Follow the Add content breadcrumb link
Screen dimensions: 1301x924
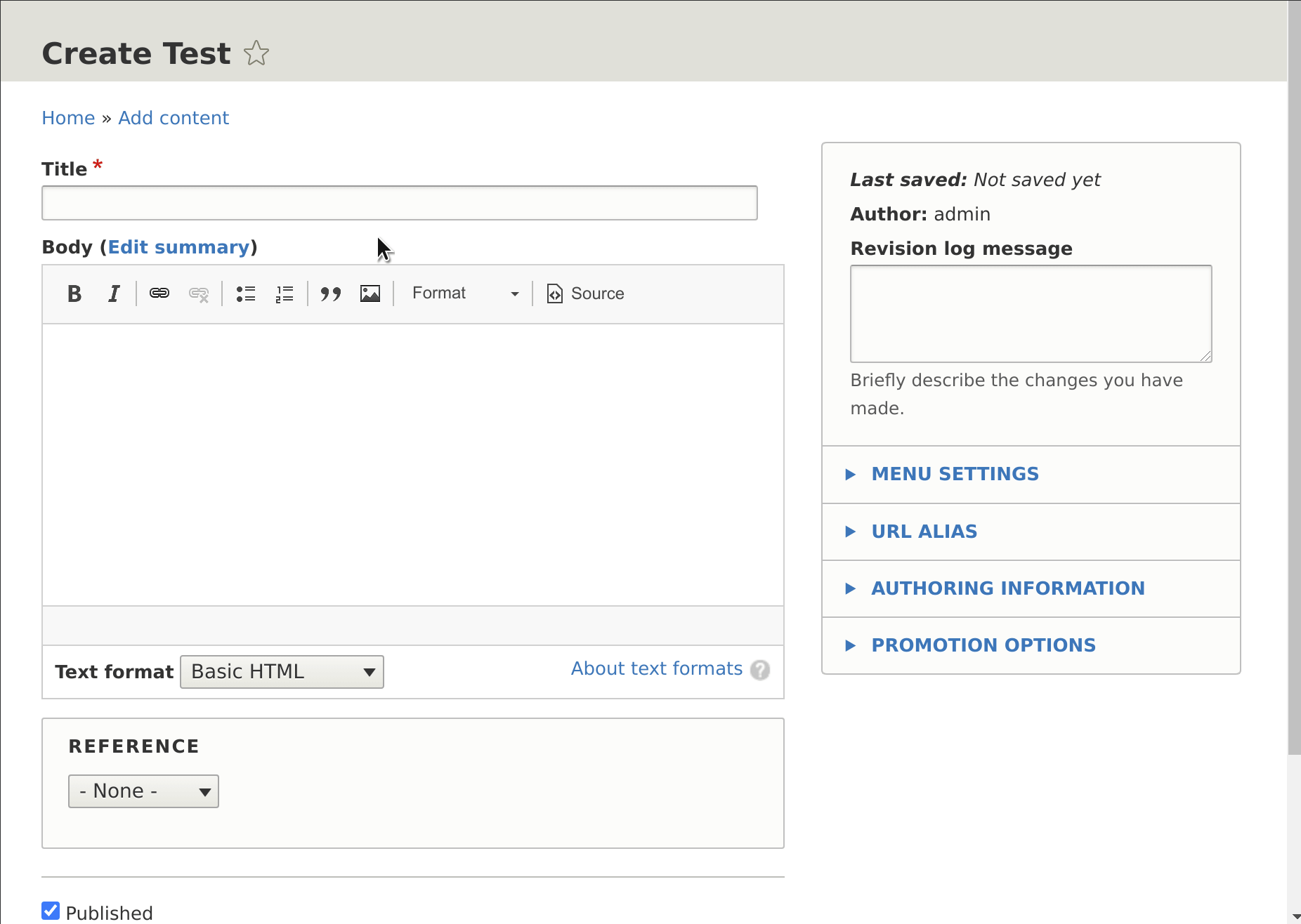pos(174,117)
